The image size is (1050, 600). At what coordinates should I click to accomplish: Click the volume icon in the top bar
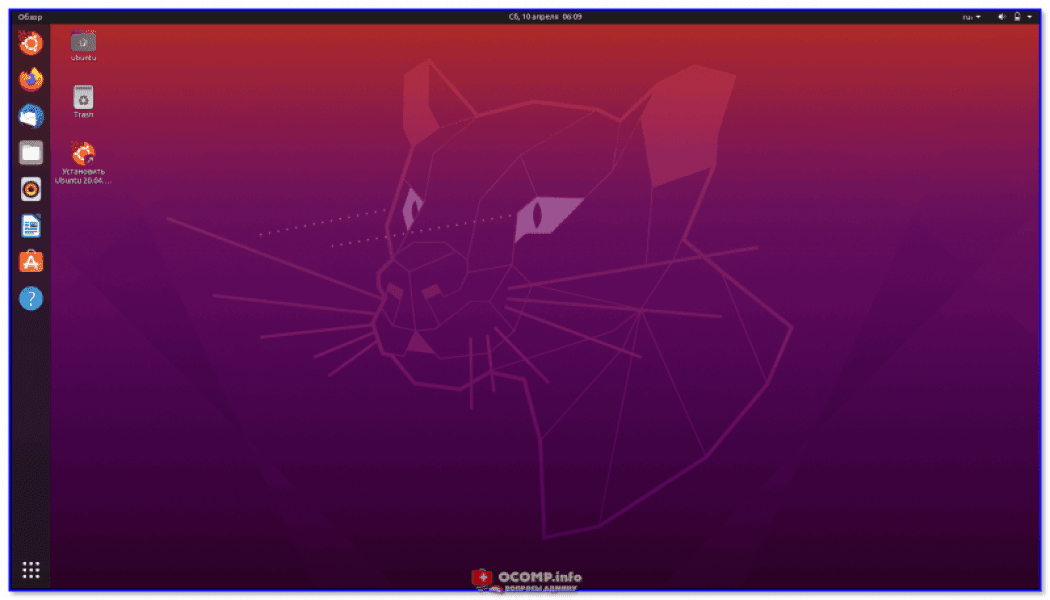pyautogui.click(x=1004, y=16)
